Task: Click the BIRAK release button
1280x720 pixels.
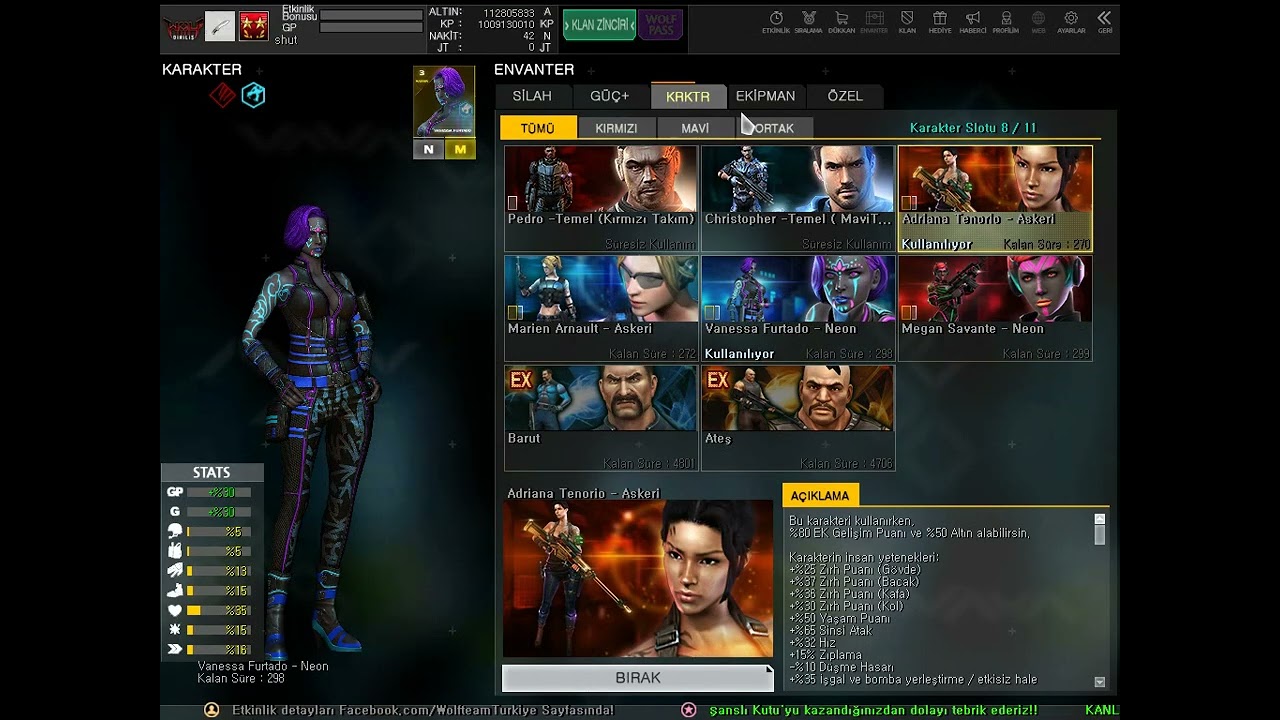Action: (638, 678)
